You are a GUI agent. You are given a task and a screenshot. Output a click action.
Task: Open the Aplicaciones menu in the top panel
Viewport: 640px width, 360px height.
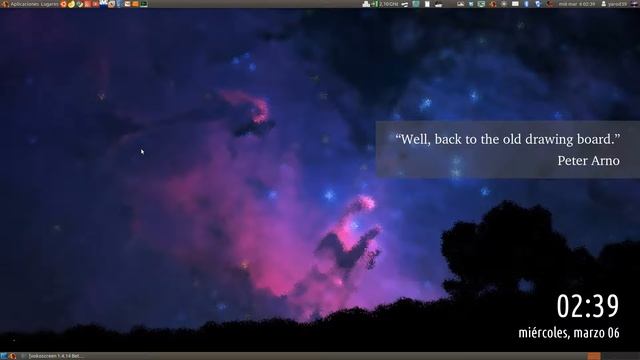pyautogui.click(x=24, y=4)
